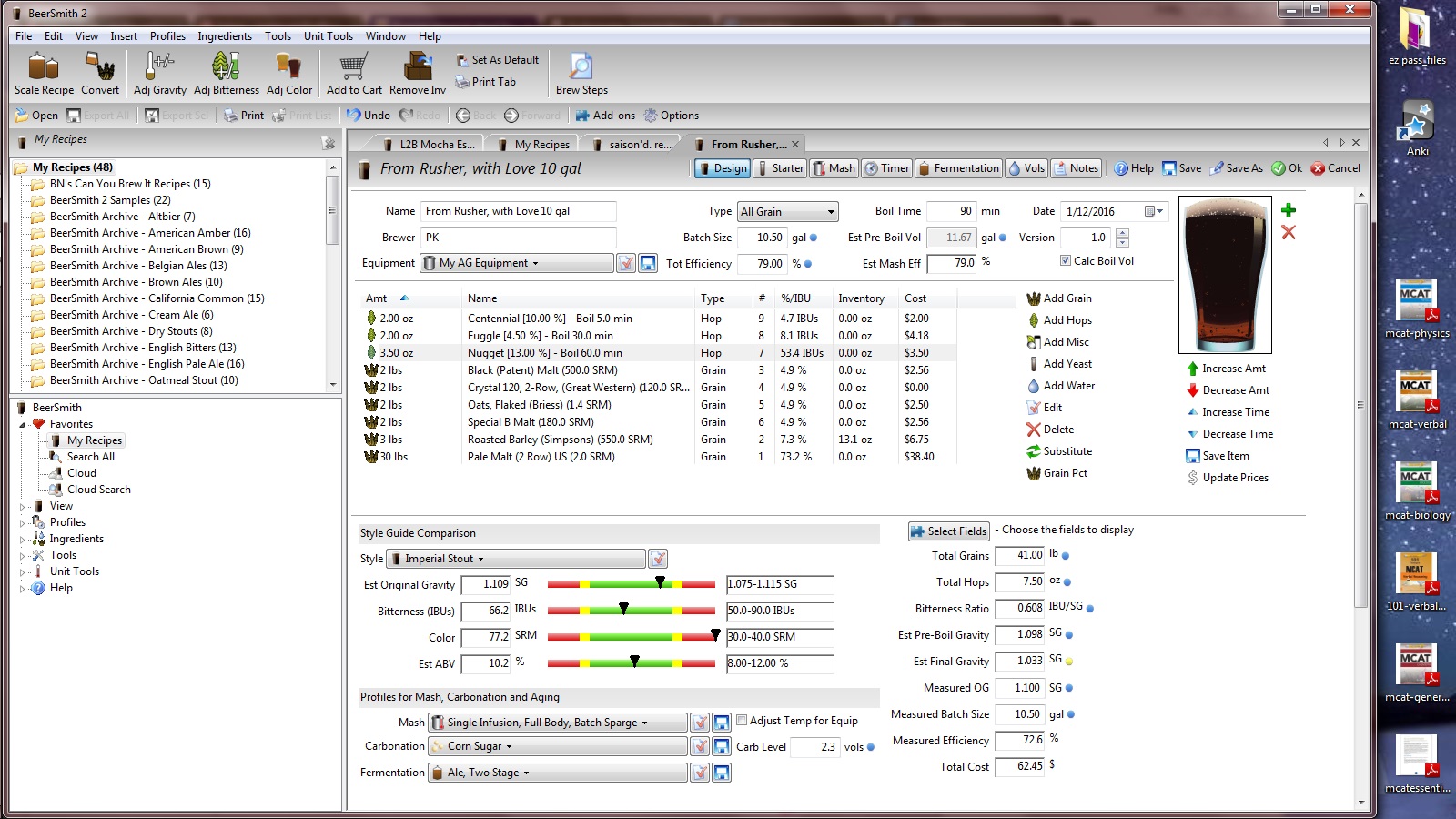Click the beer glass color preview
Image resolution: width=1456 pixels, height=819 pixels.
click(x=1225, y=275)
